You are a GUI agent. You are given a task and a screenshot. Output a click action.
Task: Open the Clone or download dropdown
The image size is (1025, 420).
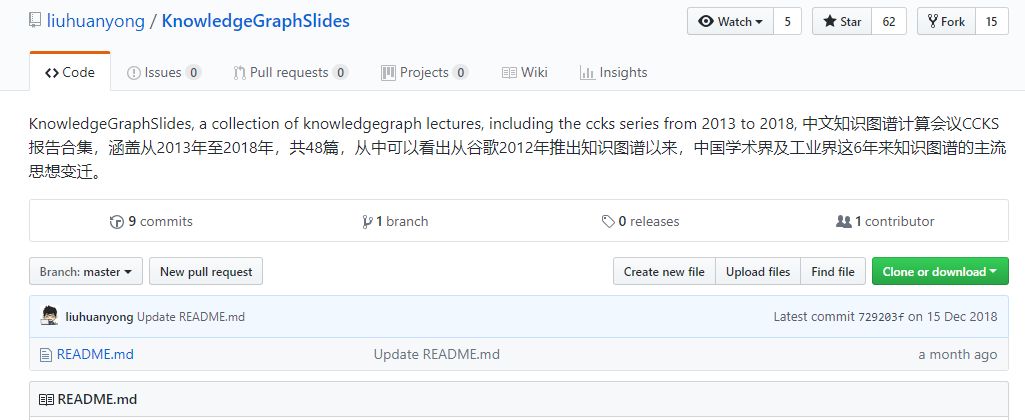click(939, 271)
